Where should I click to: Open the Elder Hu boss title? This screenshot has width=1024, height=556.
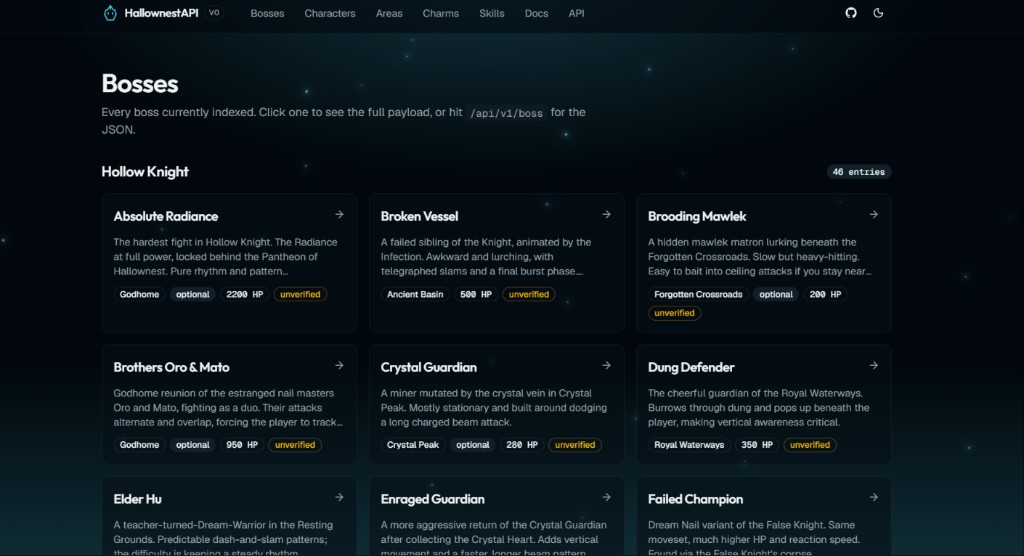(x=137, y=499)
